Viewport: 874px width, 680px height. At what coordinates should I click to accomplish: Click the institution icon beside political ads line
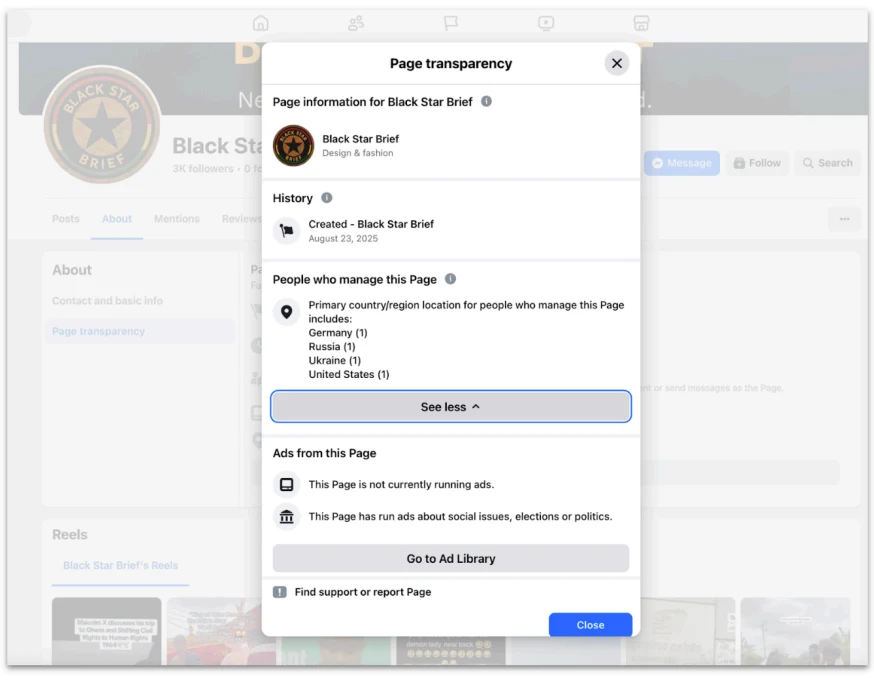tap(287, 517)
